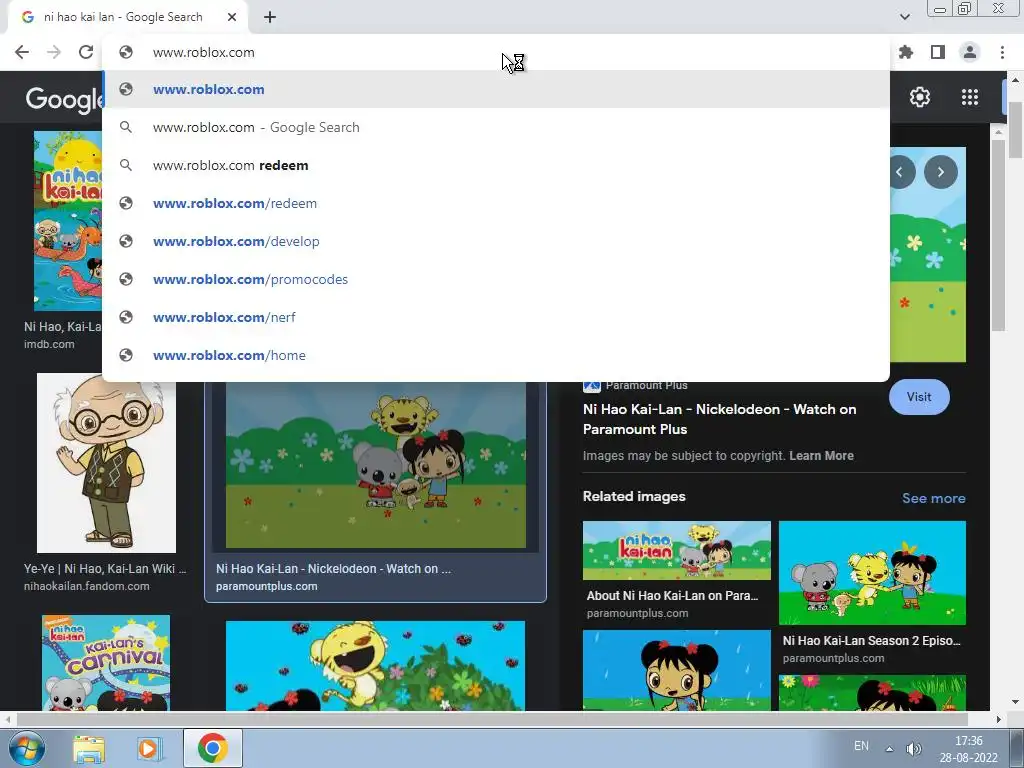Open the laughing tiger Rintoo image thumbnail
The width and height of the screenshot is (1024, 768).
point(375,665)
